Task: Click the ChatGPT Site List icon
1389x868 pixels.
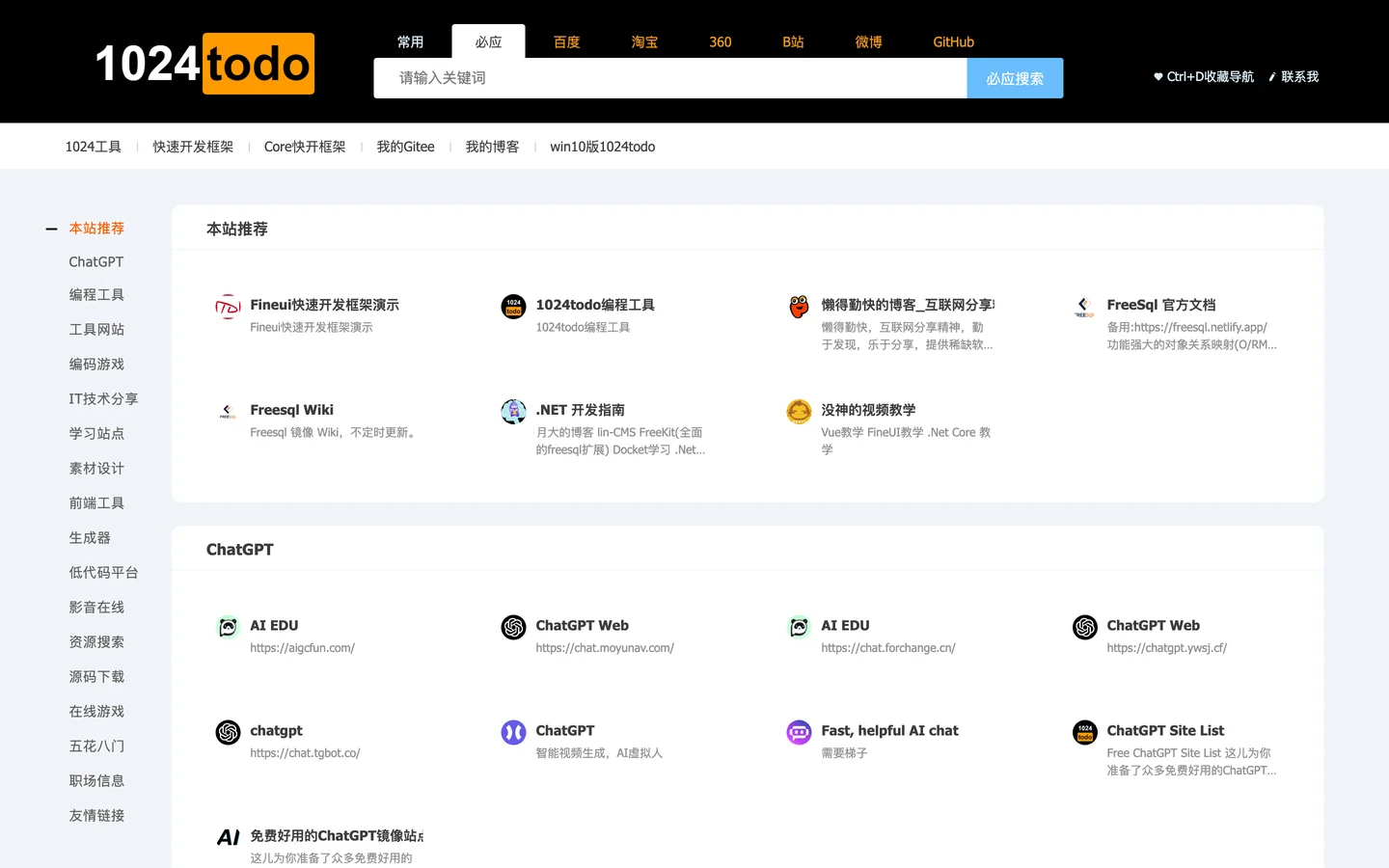Action: [x=1084, y=732]
